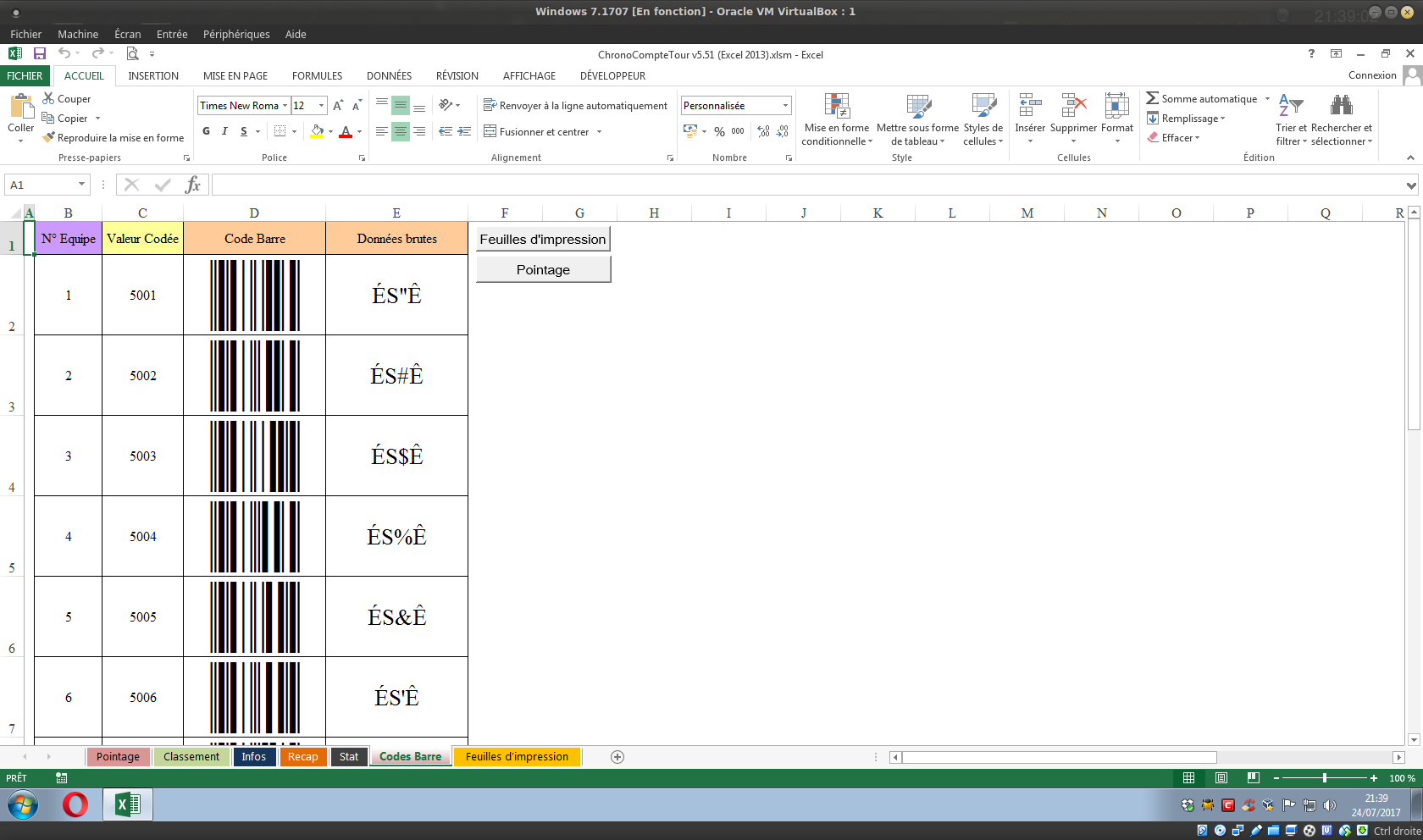This screenshot has height=840, width=1423.
Task: Click the Sort and Filter icon
Action: (x=1291, y=107)
